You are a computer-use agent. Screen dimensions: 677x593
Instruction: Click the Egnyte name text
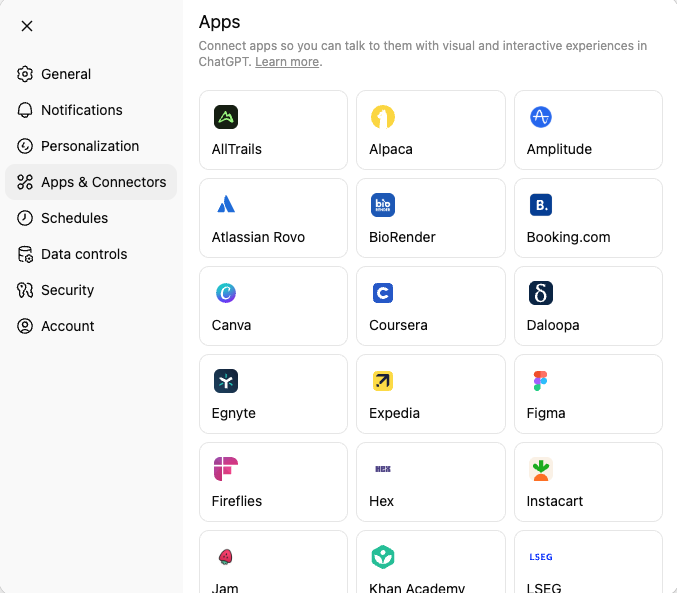pos(234,413)
